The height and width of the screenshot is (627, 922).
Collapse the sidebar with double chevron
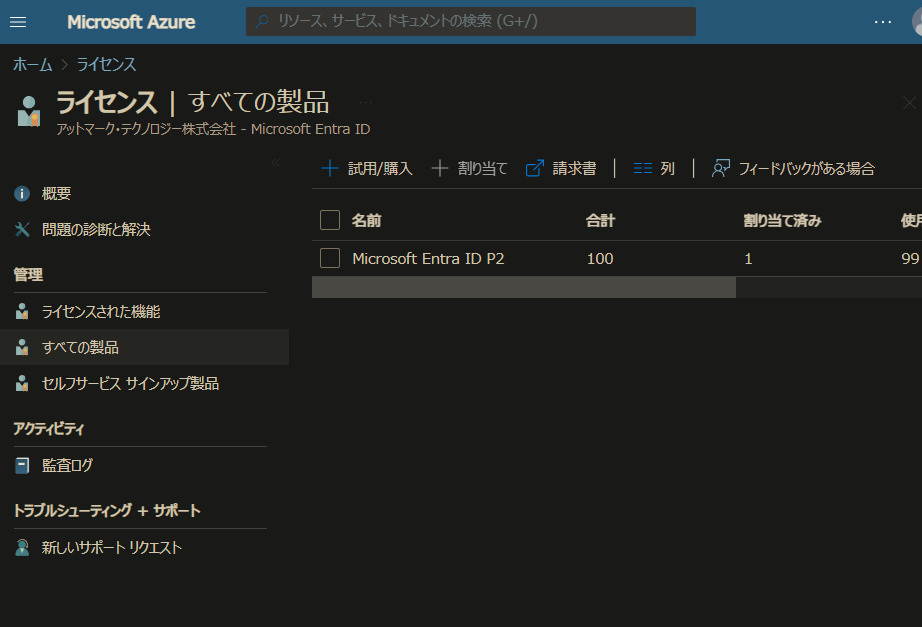click(275, 162)
